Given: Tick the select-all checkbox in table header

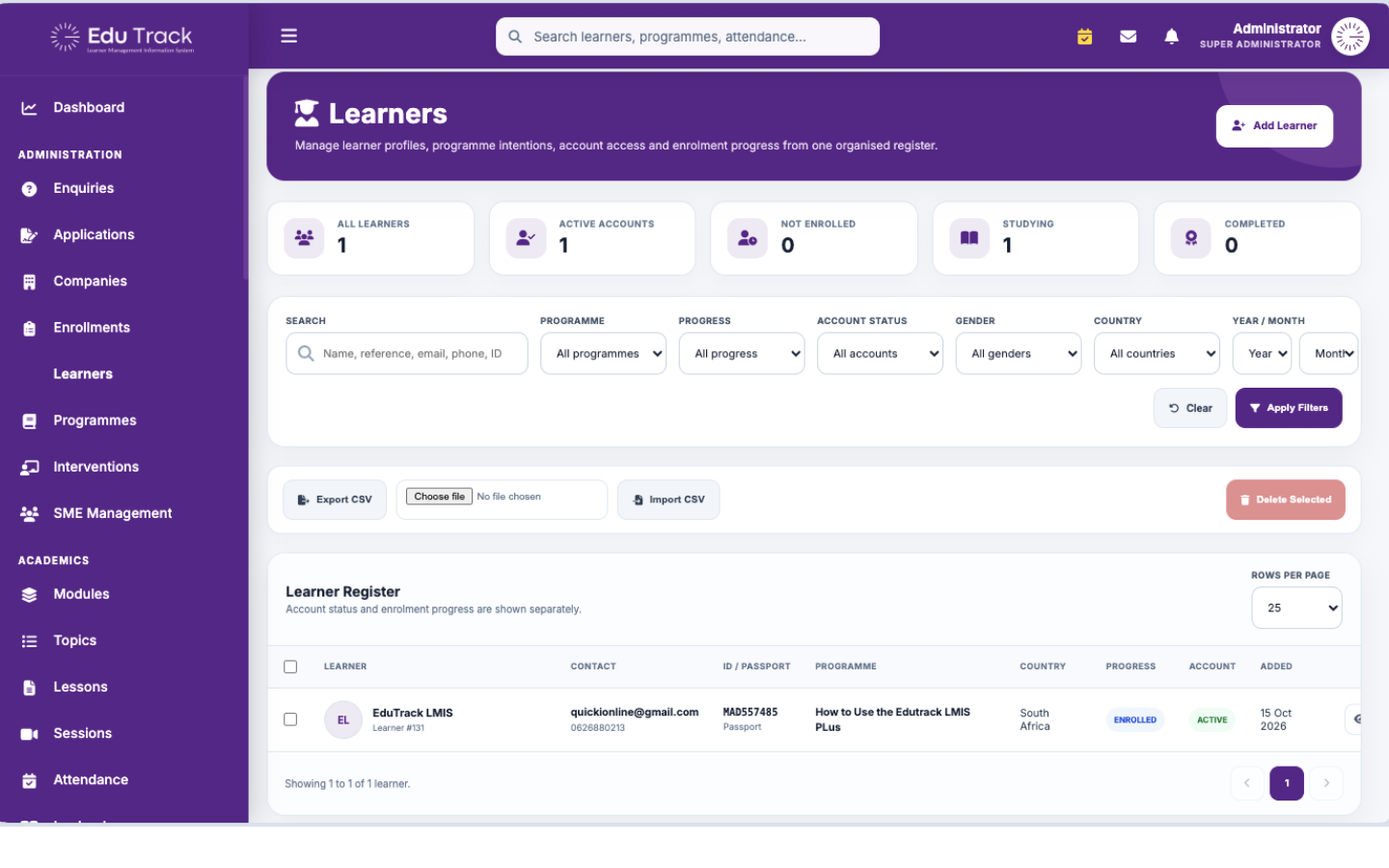Looking at the screenshot, I should [290, 666].
